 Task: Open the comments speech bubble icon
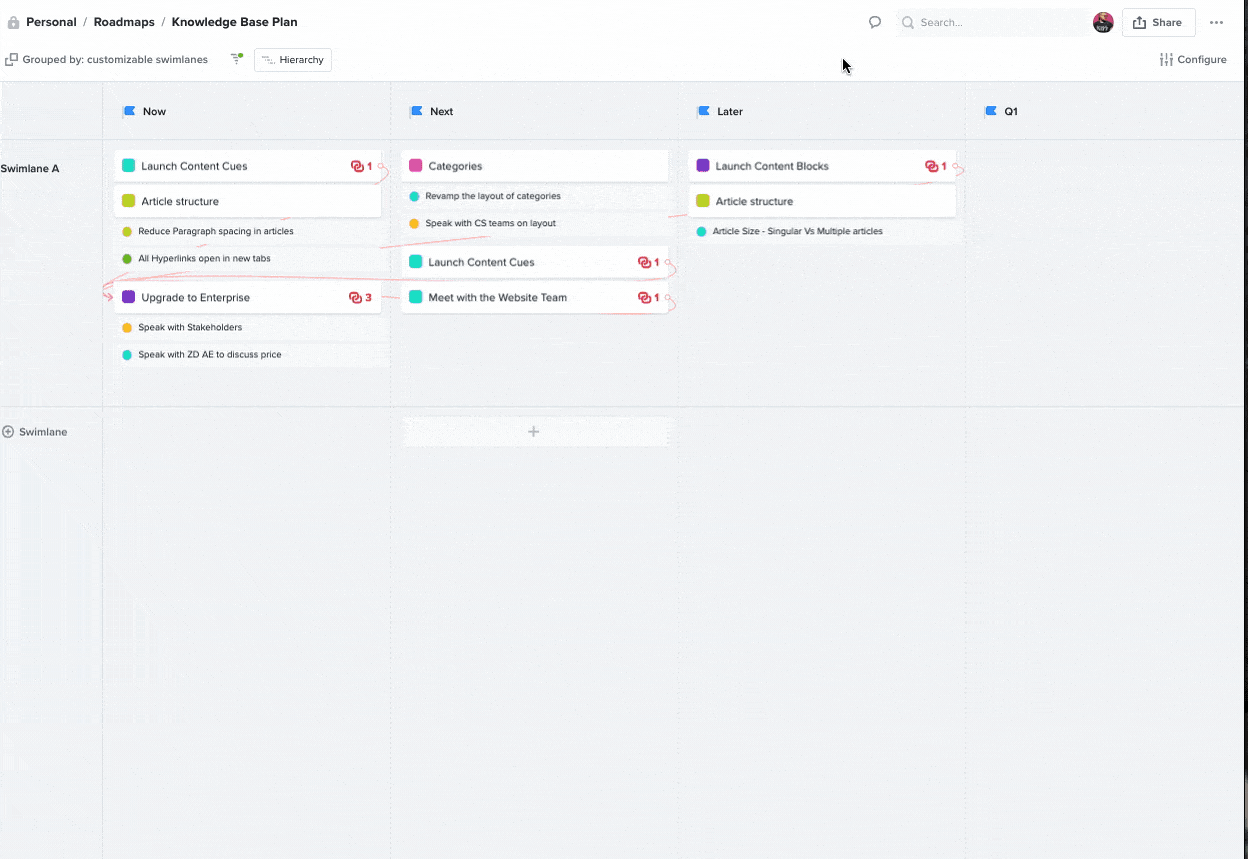pyautogui.click(x=875, y=22)
